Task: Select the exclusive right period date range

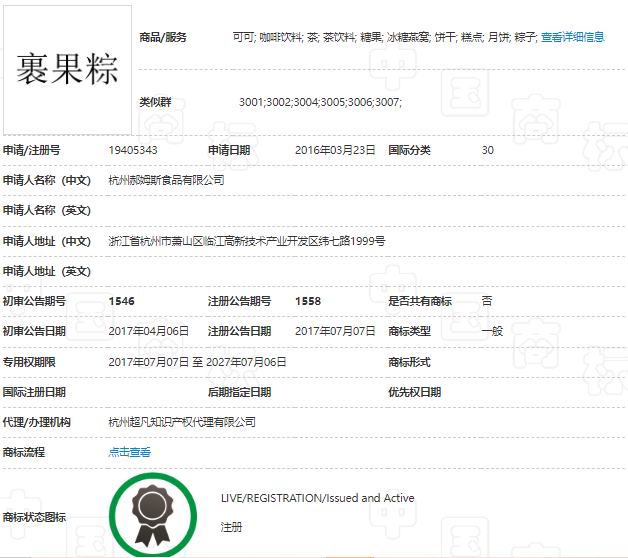Action: [x=197, y=362]
